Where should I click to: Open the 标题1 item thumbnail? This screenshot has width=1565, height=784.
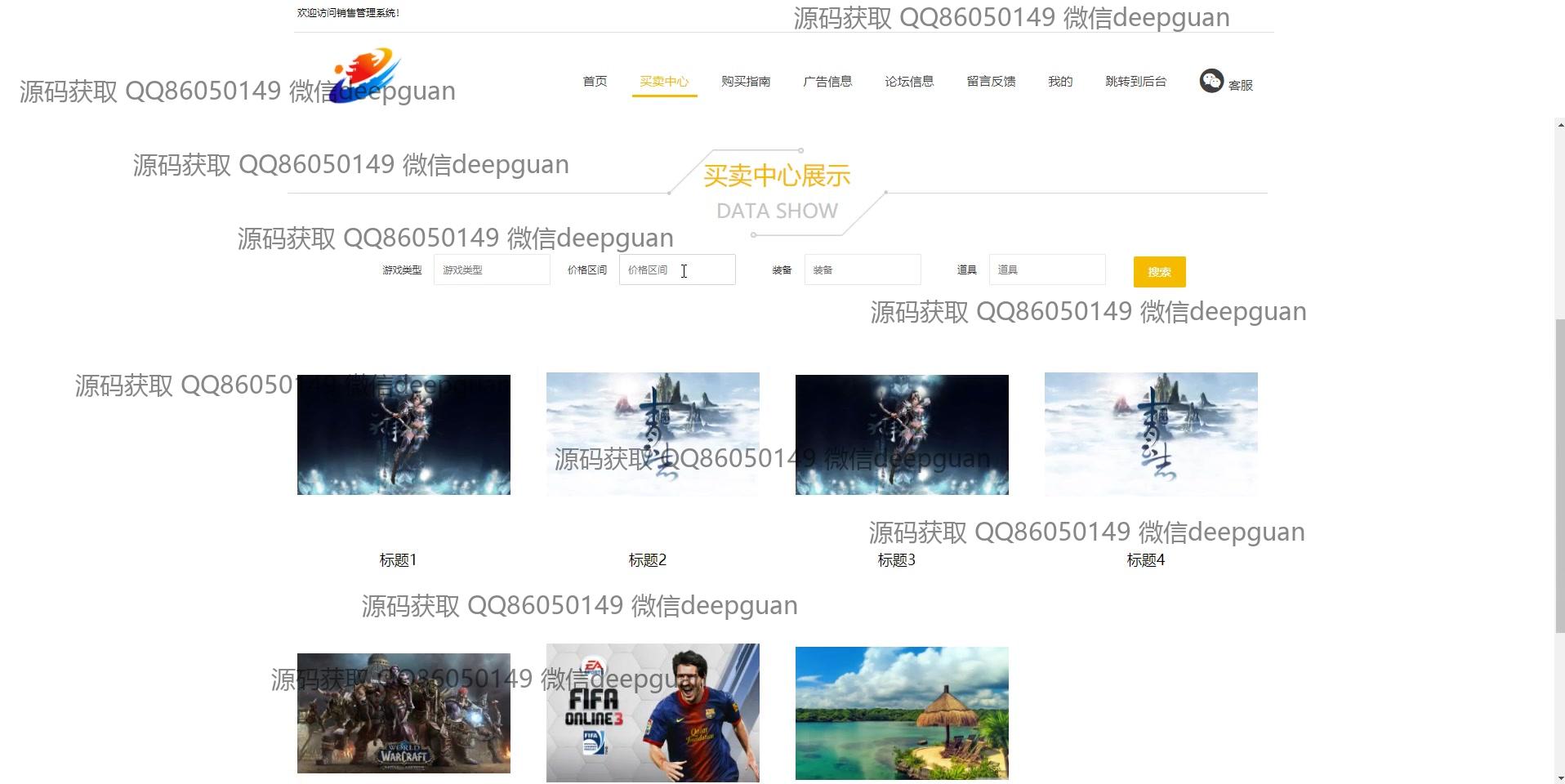coord(404,434)
